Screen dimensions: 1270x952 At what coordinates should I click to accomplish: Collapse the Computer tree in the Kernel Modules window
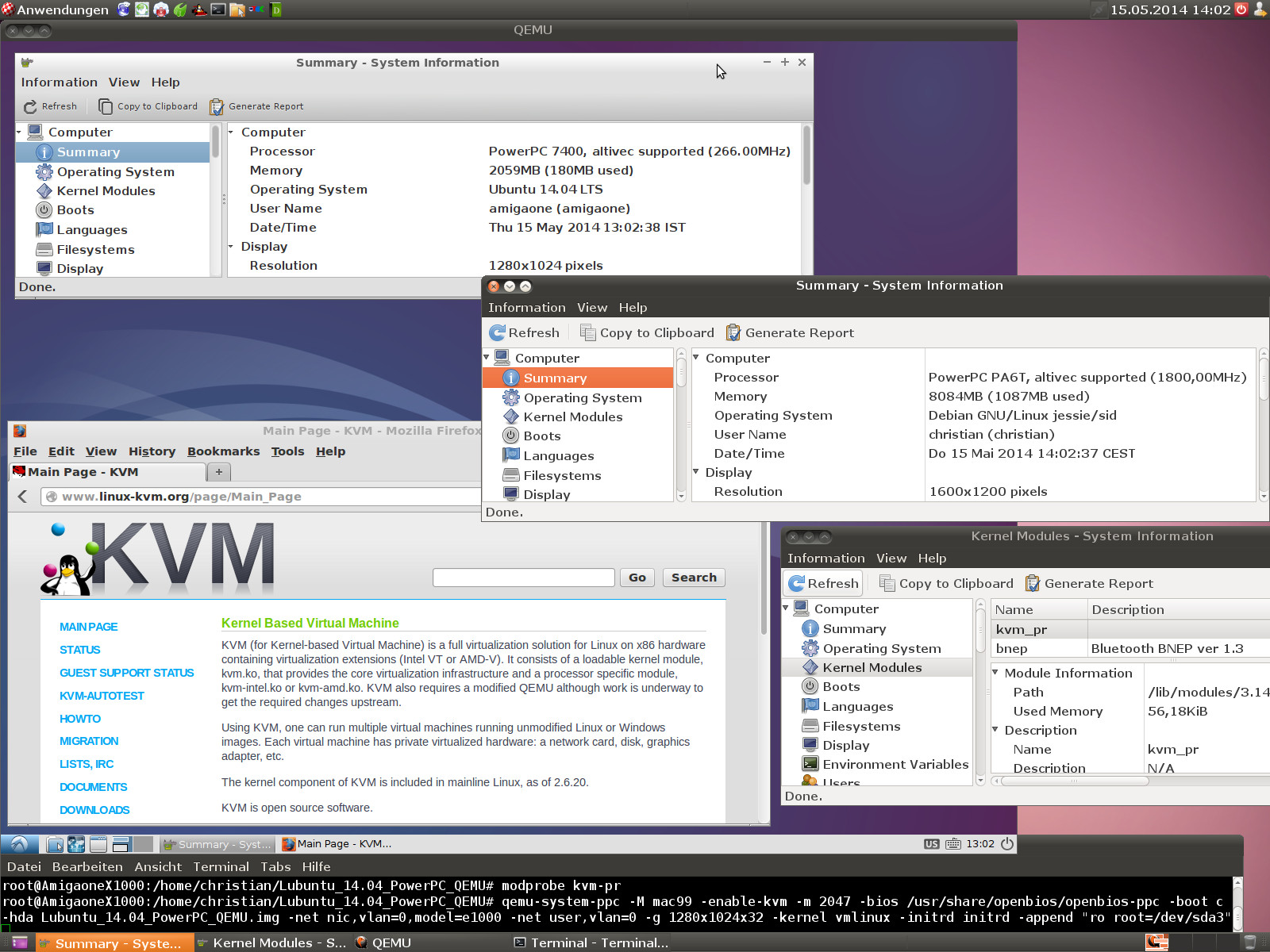[x=786, y=609]
